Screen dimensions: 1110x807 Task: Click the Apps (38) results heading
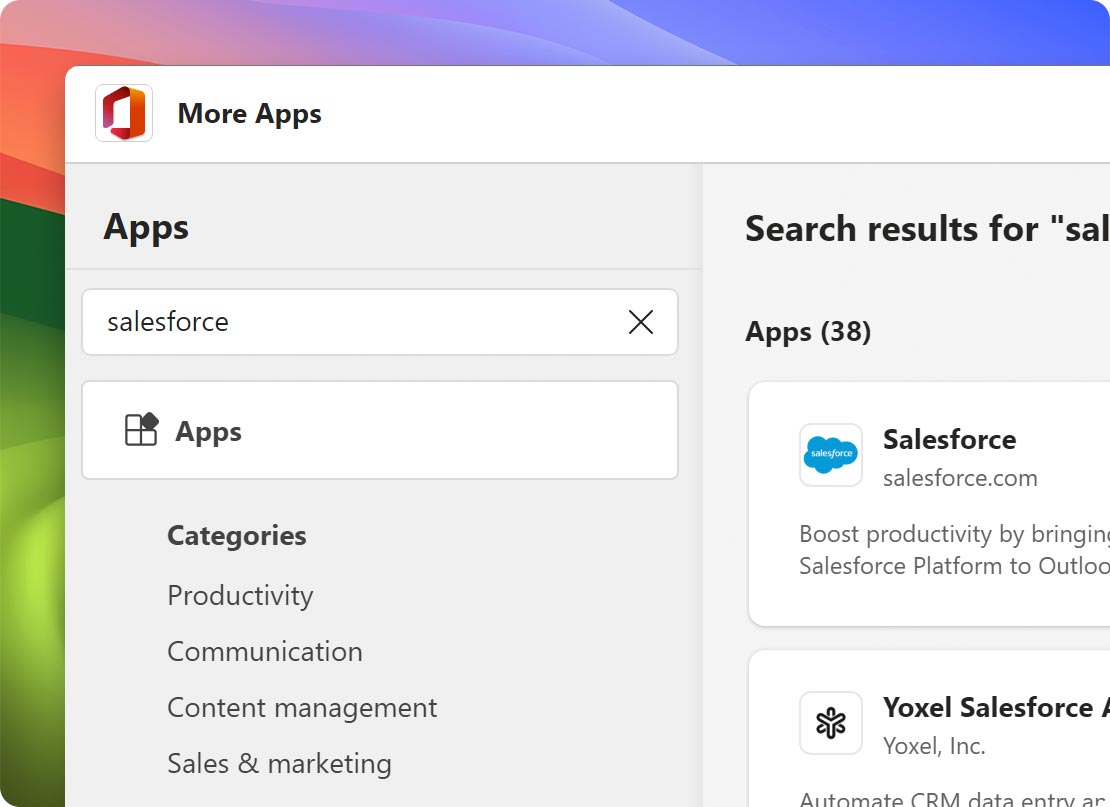[x=808, y=332]
